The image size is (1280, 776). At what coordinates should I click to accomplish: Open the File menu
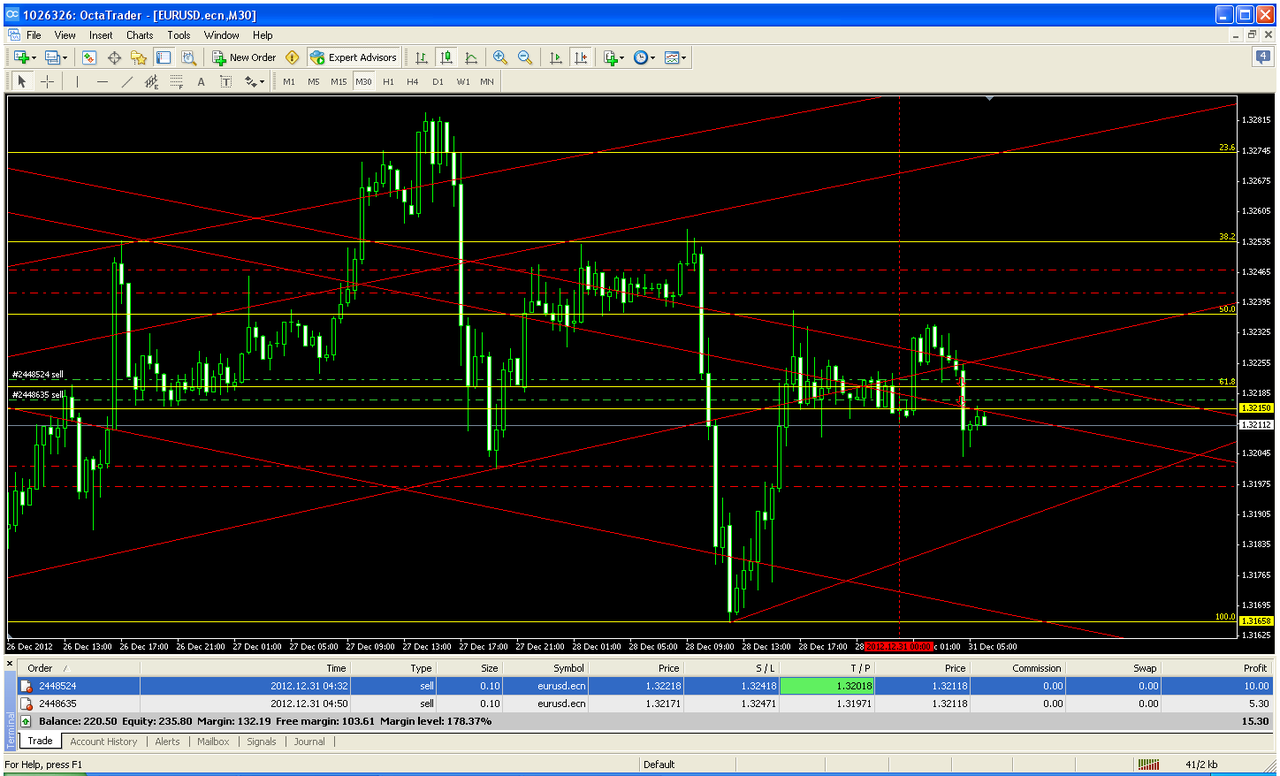pos(34,35)
